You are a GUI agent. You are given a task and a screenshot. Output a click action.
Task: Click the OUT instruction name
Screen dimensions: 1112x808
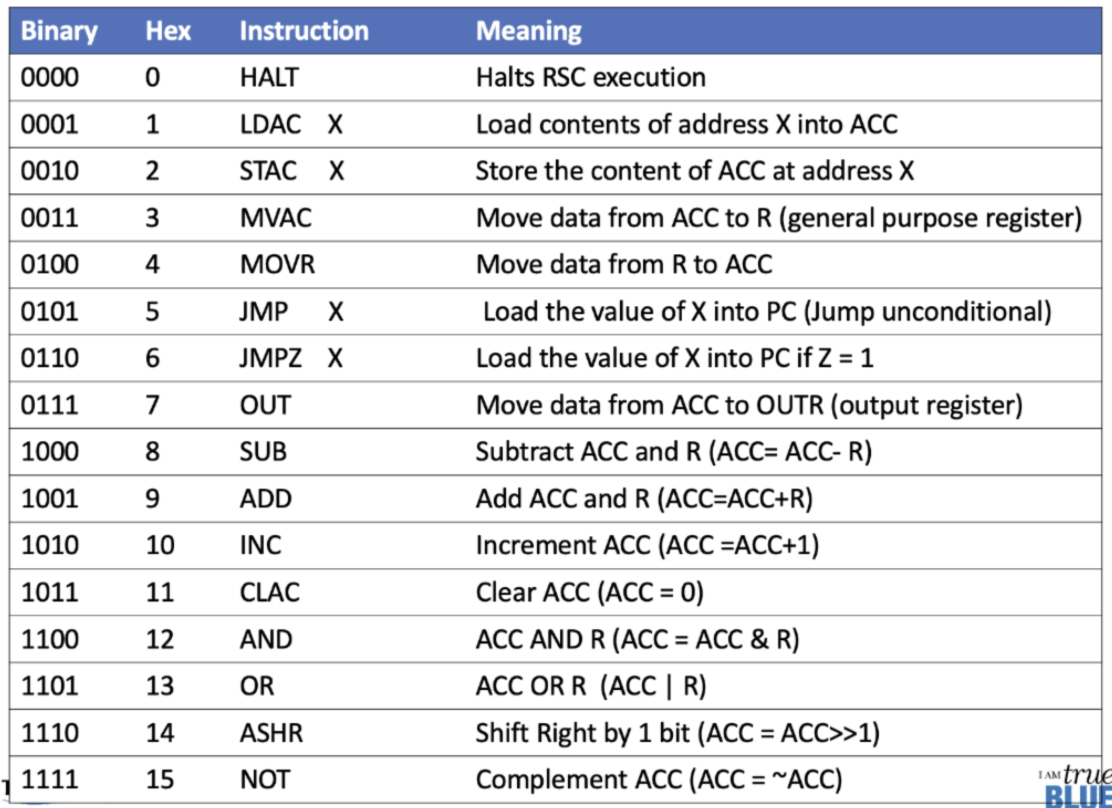click(x=265, y=405)
